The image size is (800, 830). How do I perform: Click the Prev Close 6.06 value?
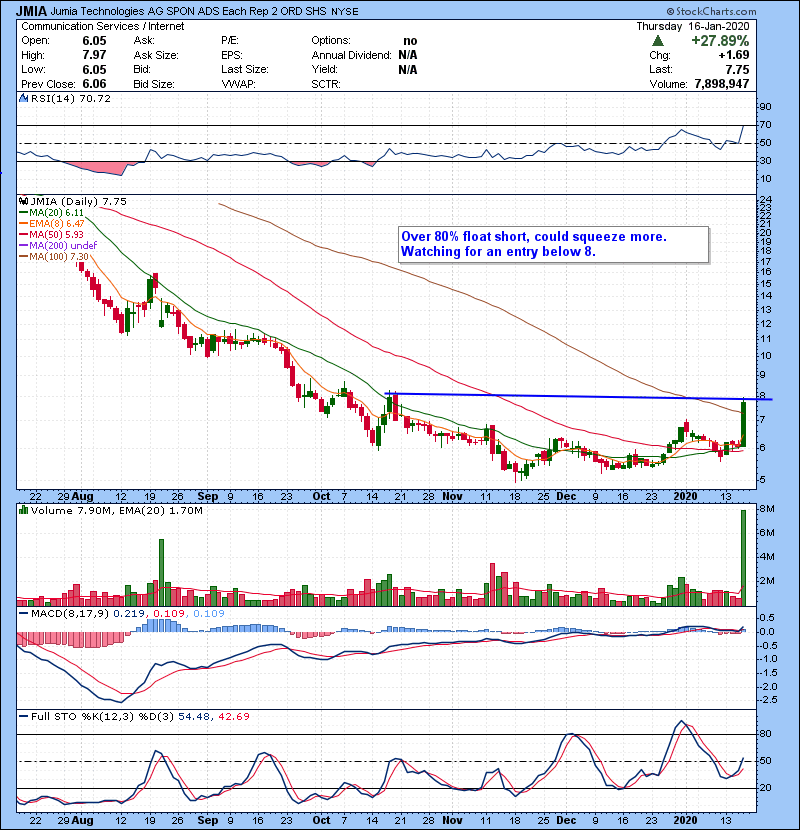94,84
